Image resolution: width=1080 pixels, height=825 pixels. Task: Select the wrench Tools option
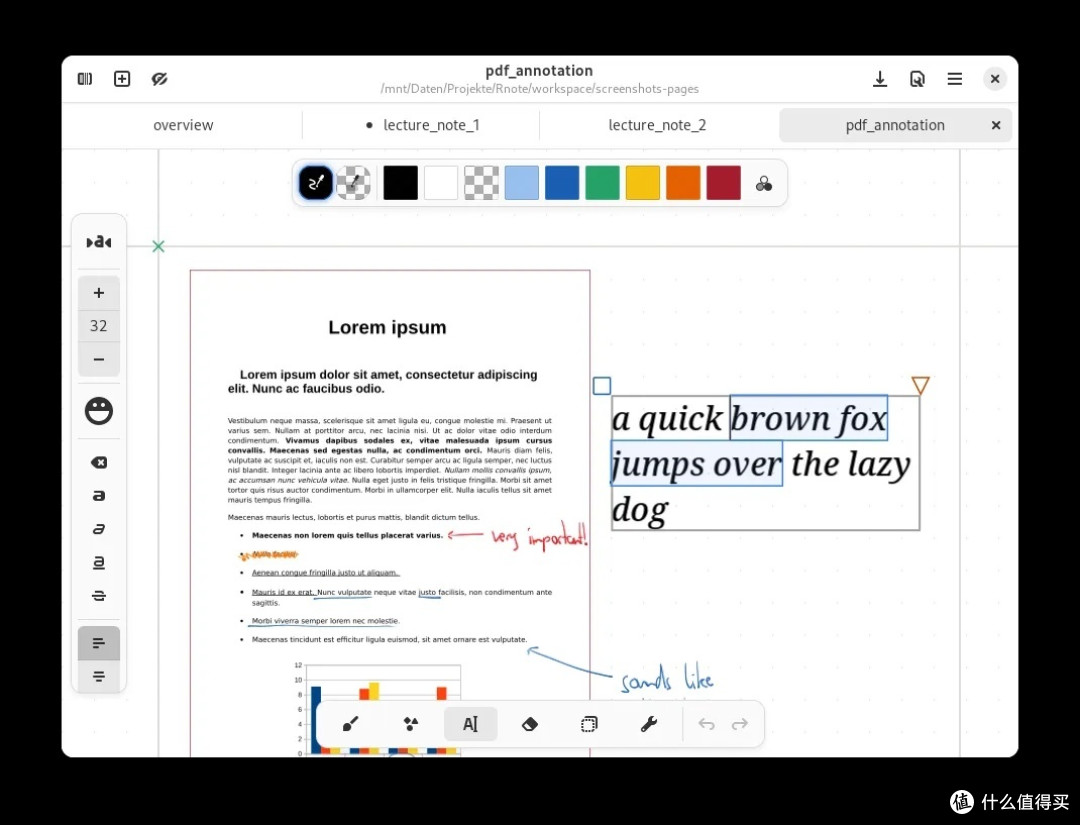(x=649, y=724)
